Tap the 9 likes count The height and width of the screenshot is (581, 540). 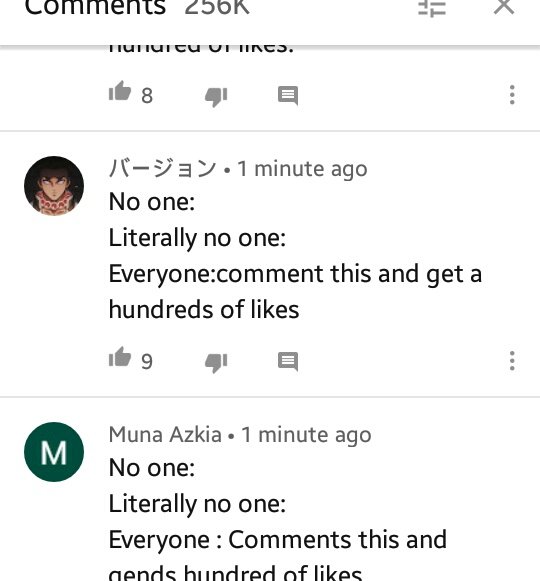point(147,361)
